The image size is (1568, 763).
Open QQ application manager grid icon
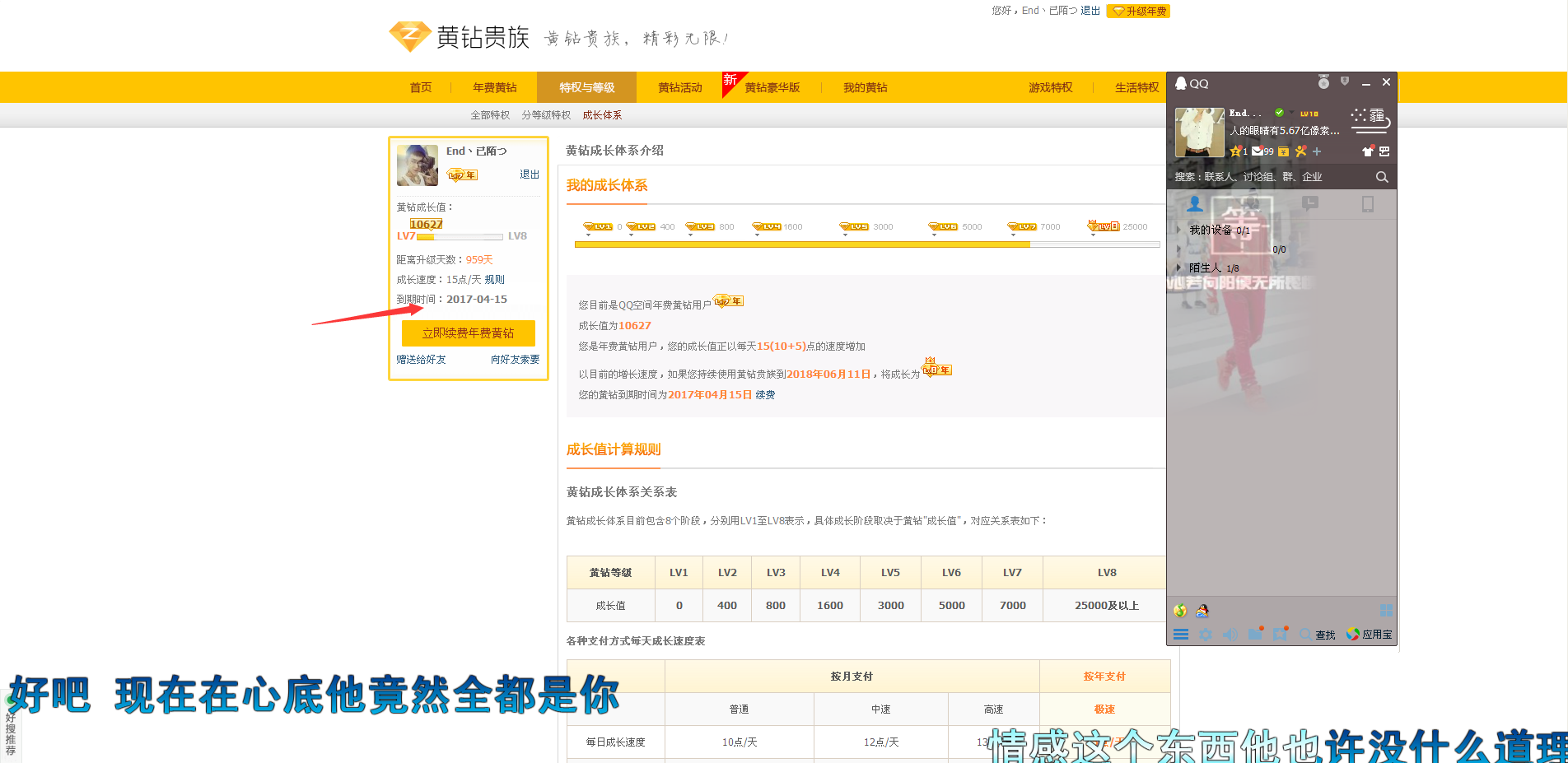(x=1386, y=610)
